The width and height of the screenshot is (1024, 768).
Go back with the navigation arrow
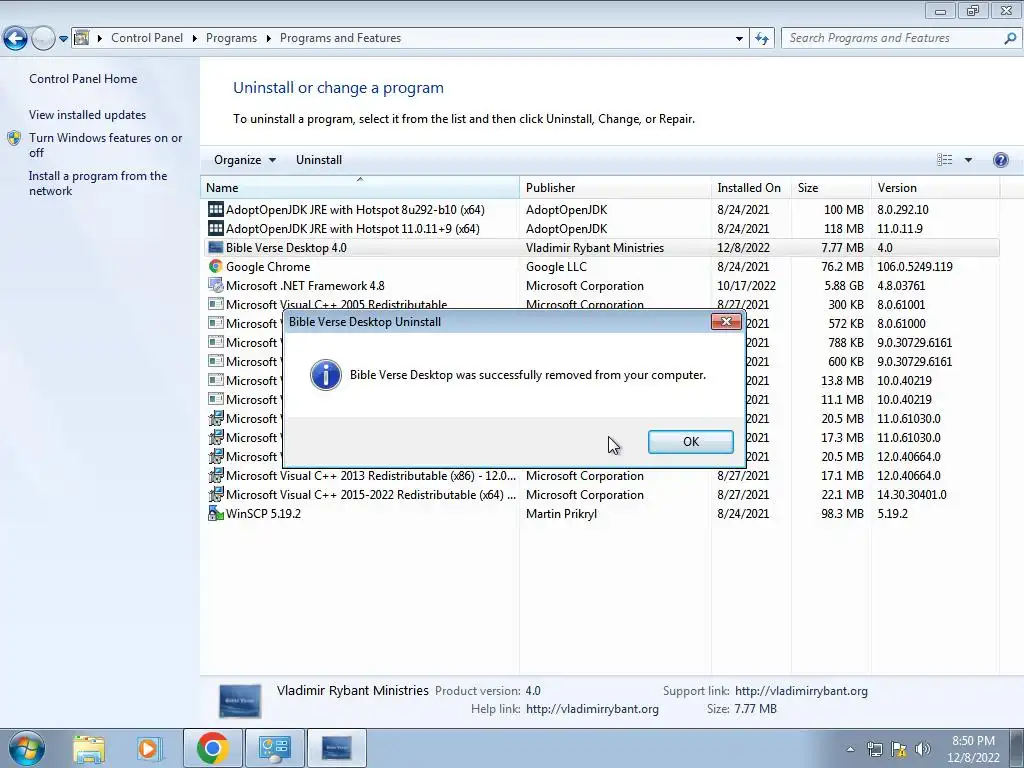pos(16,39)
